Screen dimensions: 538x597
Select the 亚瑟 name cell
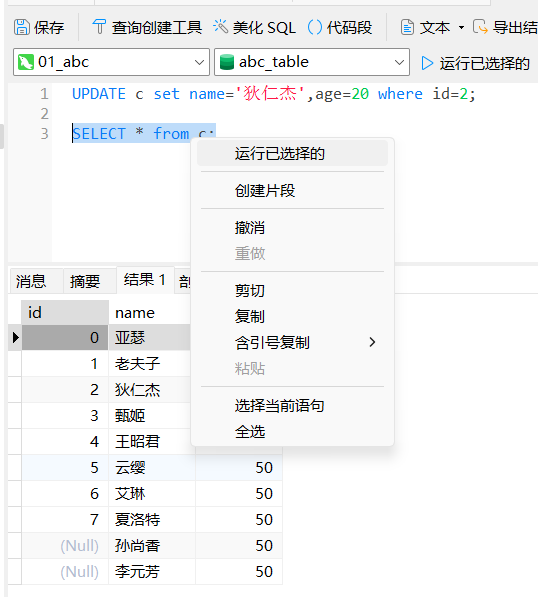tap(149, 338)
